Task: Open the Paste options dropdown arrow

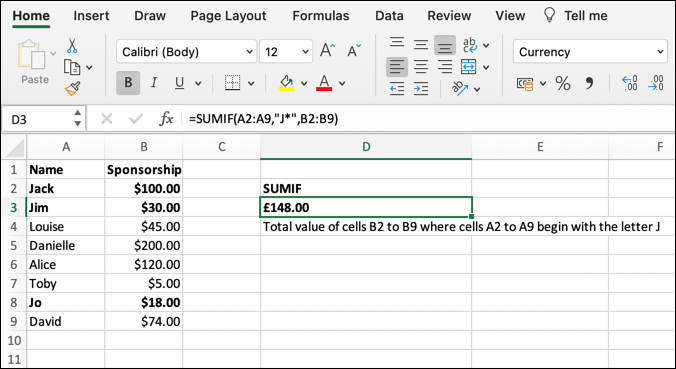Action: pos(53,53)
